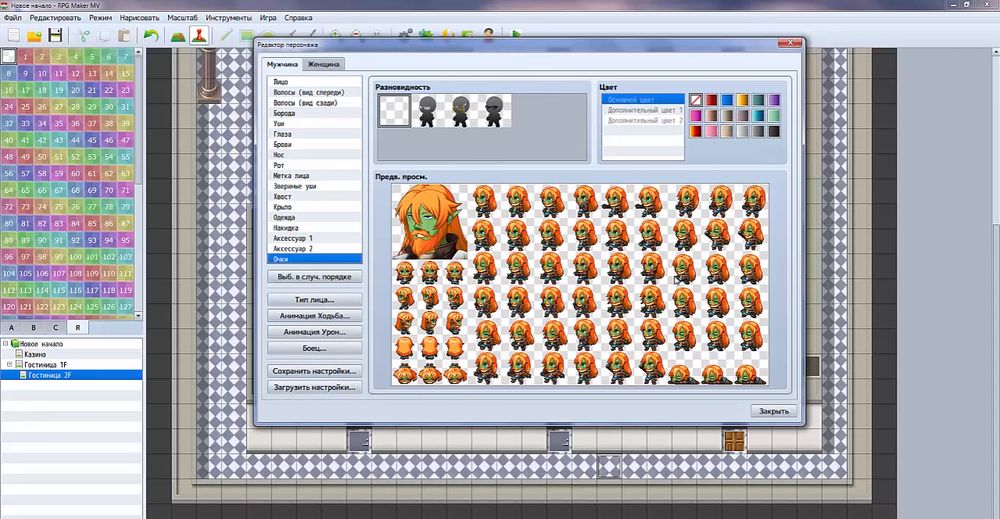Screen dimensions: 1000x519
Task: Open the Справка menu
Action: pyautogui.click(x=298, y=18)
